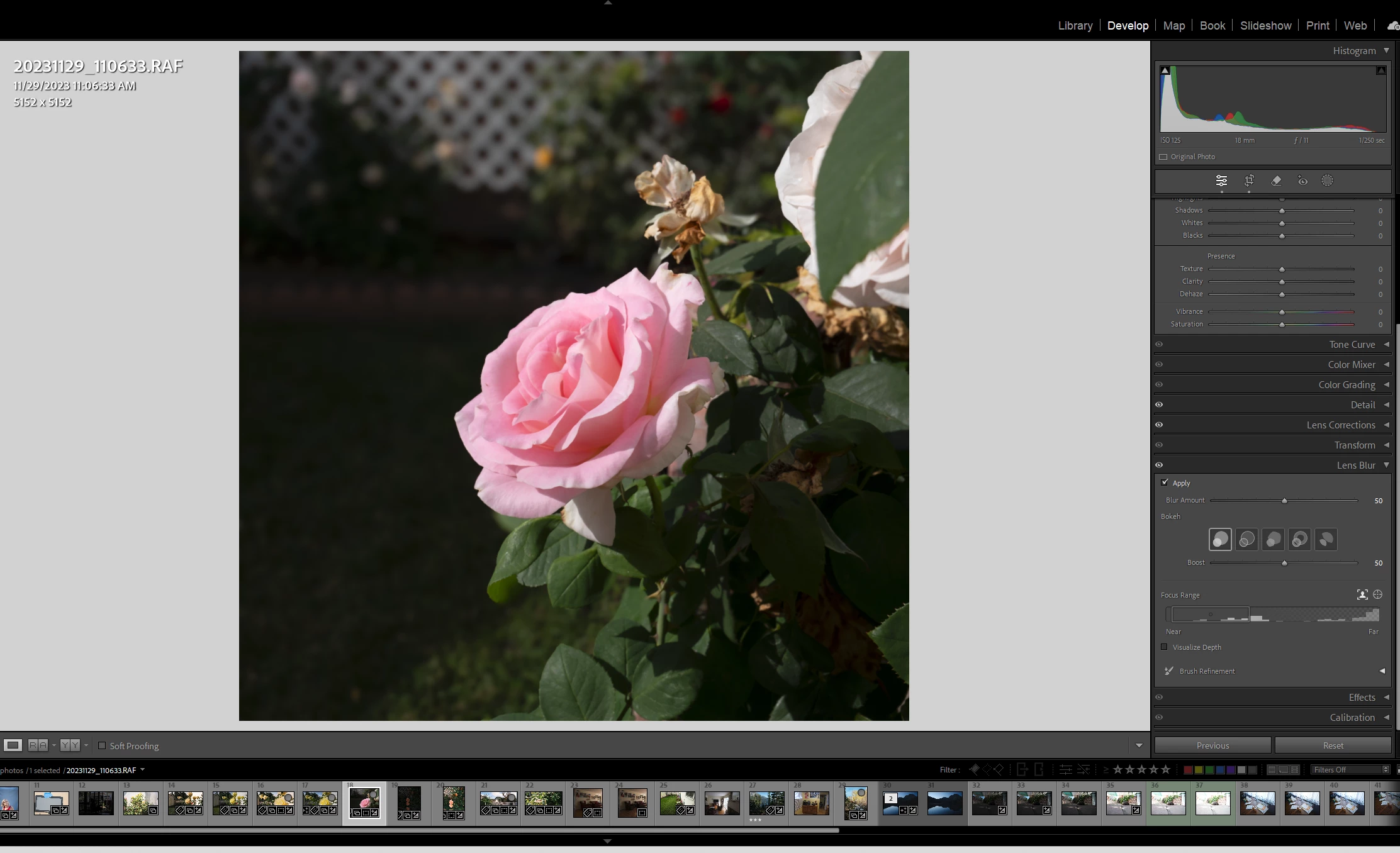Choose the Ring bokeh style

[x=1299, y=540]
